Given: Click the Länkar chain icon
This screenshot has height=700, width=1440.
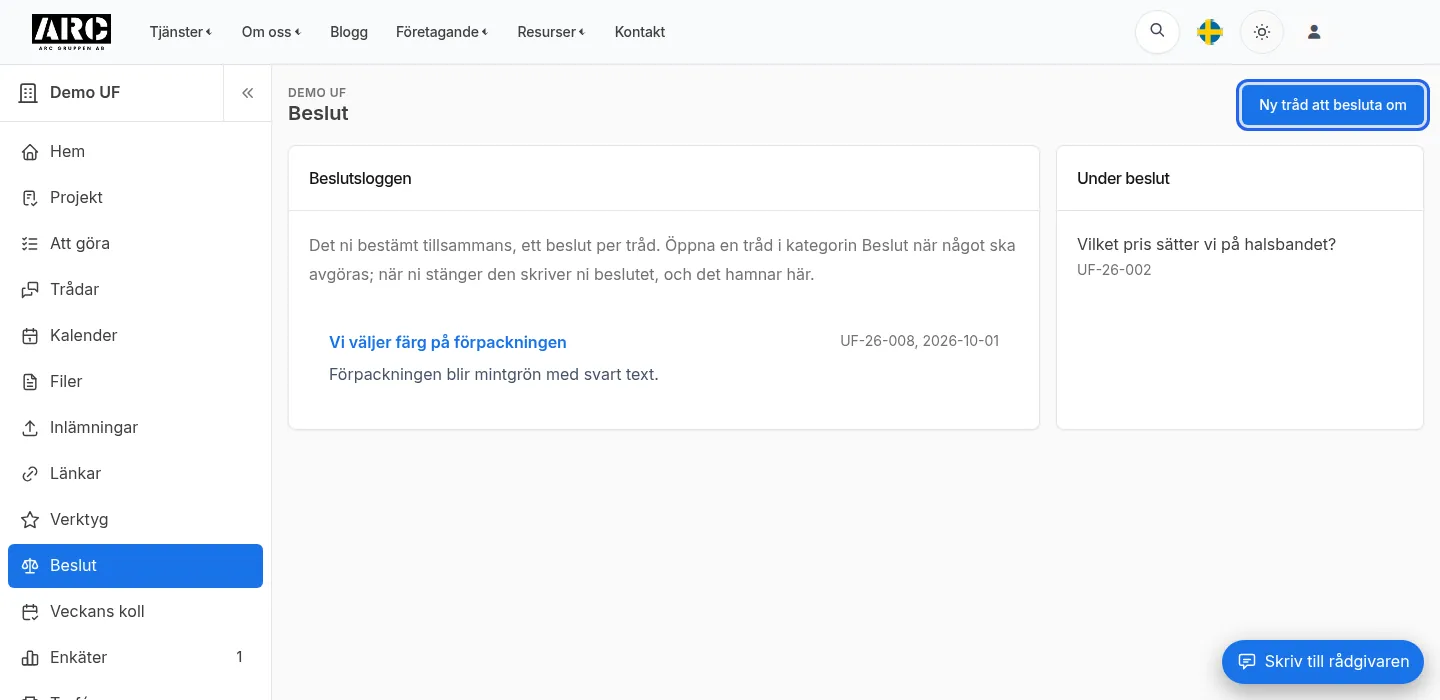Looking at the screenshot, I should pyautogui.click(x=30, y=474).
